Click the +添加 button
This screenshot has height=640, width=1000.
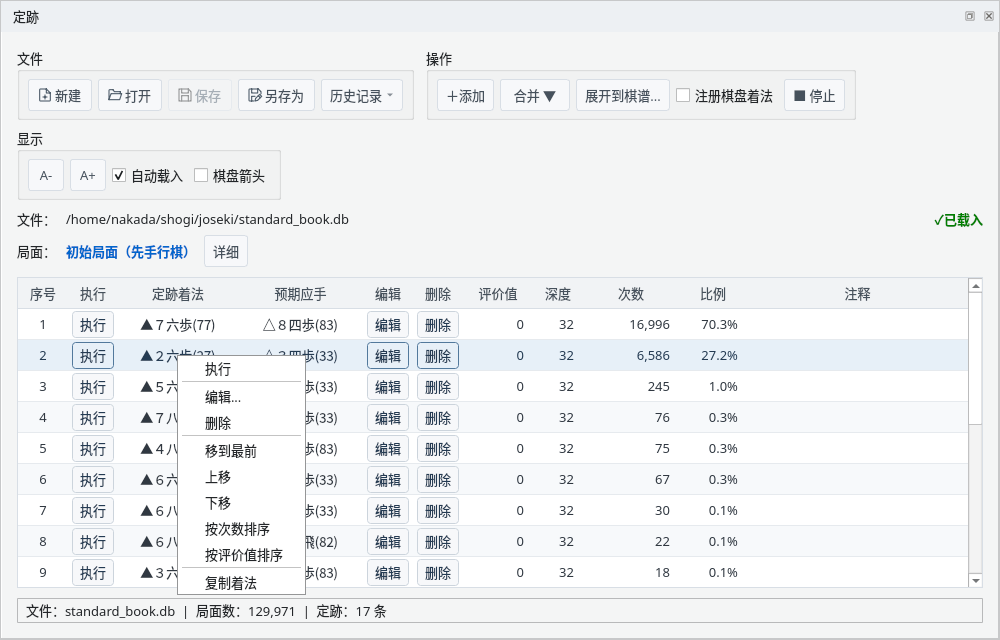click(466, 96)
